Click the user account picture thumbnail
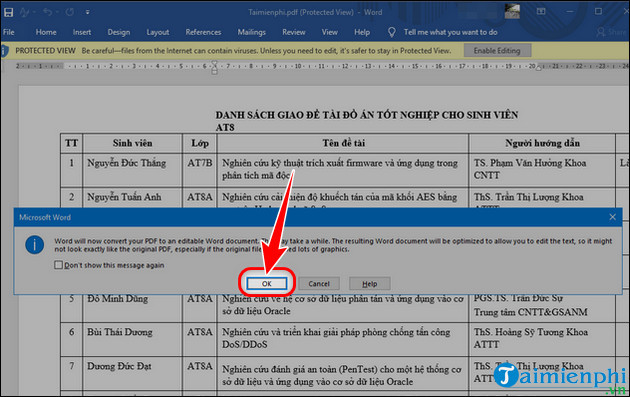Screen dimensions: 630x397 (x=512, y=11)
